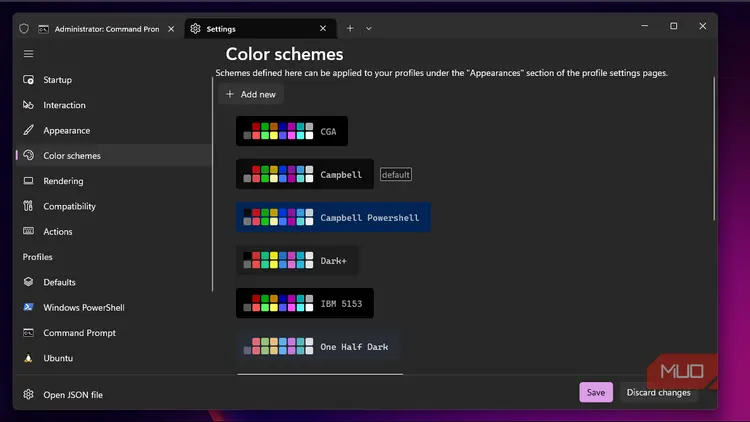Open the hamburger navigation menu
This screenshot has height=422, width=750.
tap(28, 54)
